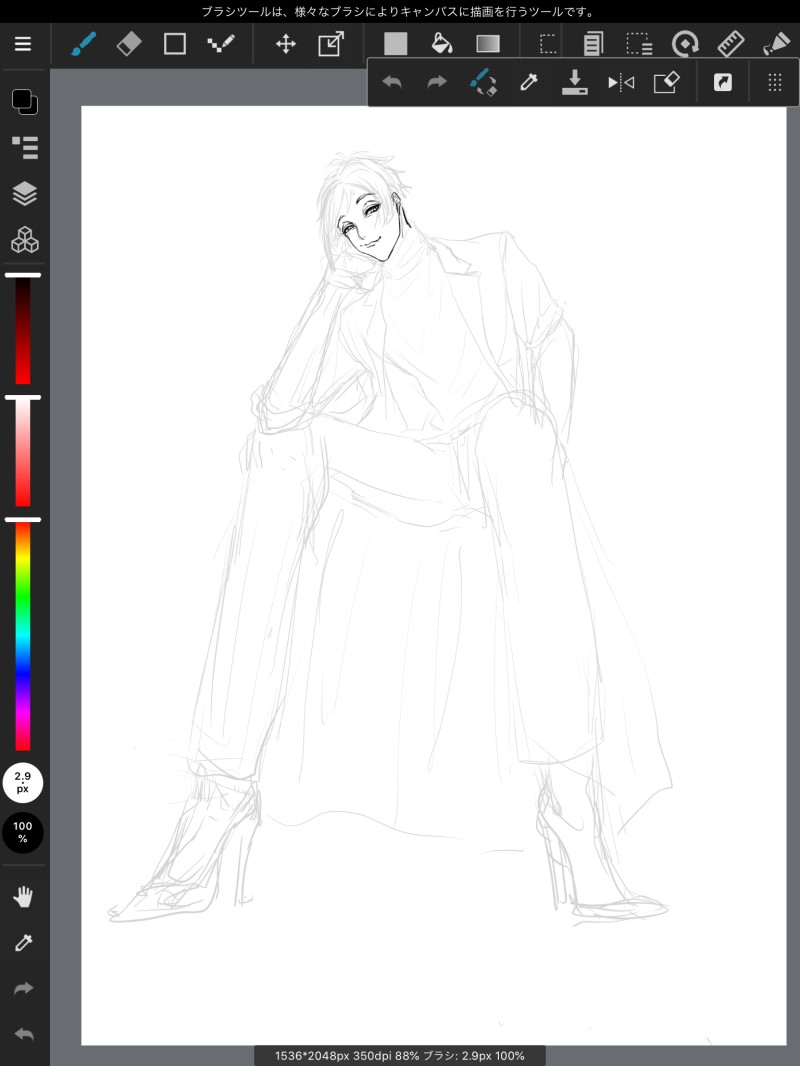The image size is (800, 1066).
Task: Toggle horizontal flip of canvas view
Action: (621, 82)
